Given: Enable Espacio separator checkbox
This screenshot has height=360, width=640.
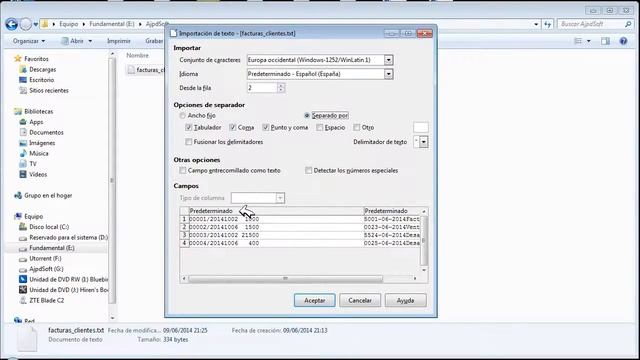Looking at the screenshot, I should [320, 127].
